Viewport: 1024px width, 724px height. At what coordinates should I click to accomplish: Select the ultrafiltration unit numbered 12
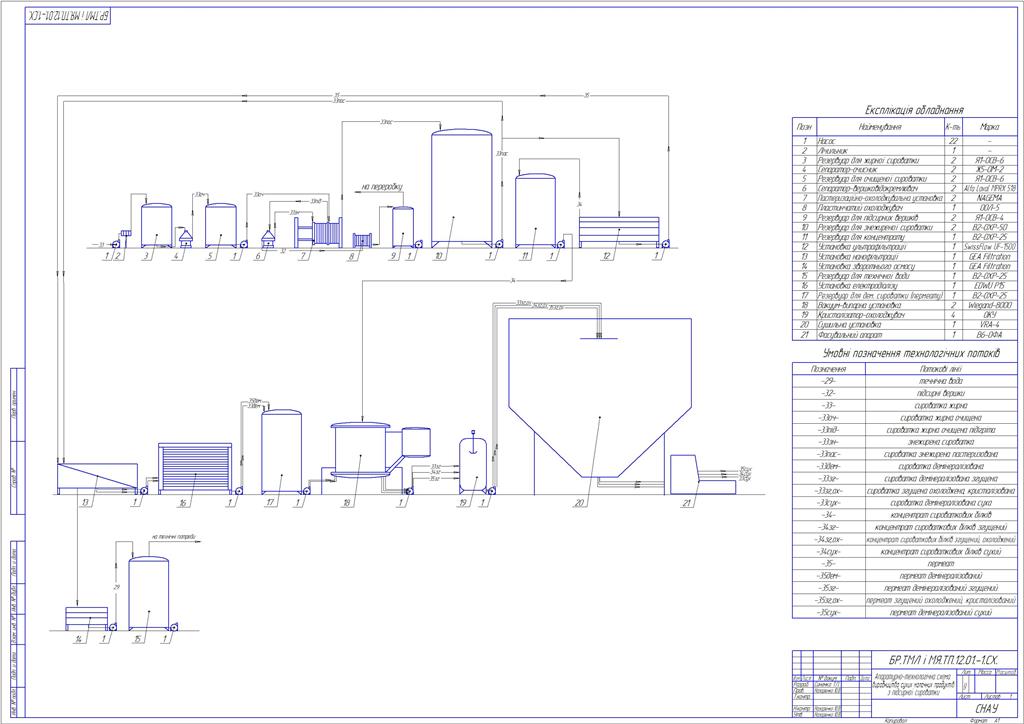tap(619, 232)
